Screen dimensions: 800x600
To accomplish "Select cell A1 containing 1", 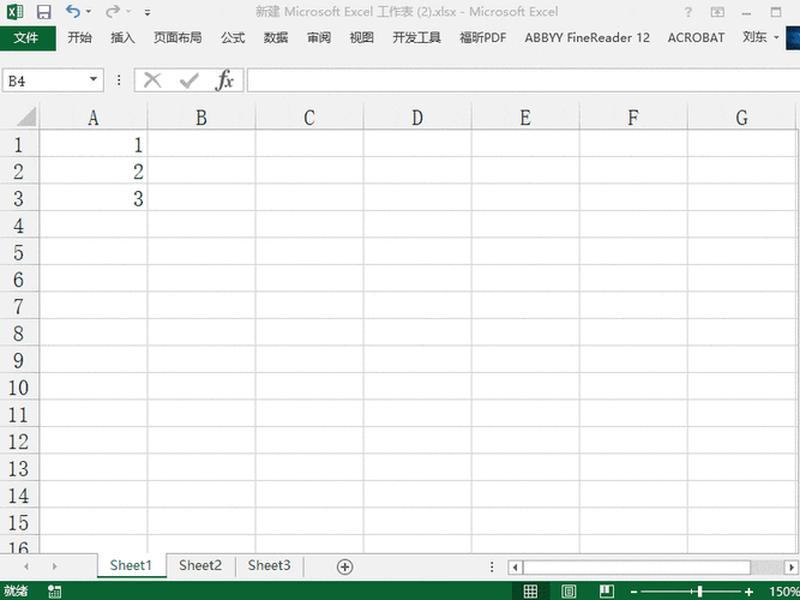I will [93, 145].
